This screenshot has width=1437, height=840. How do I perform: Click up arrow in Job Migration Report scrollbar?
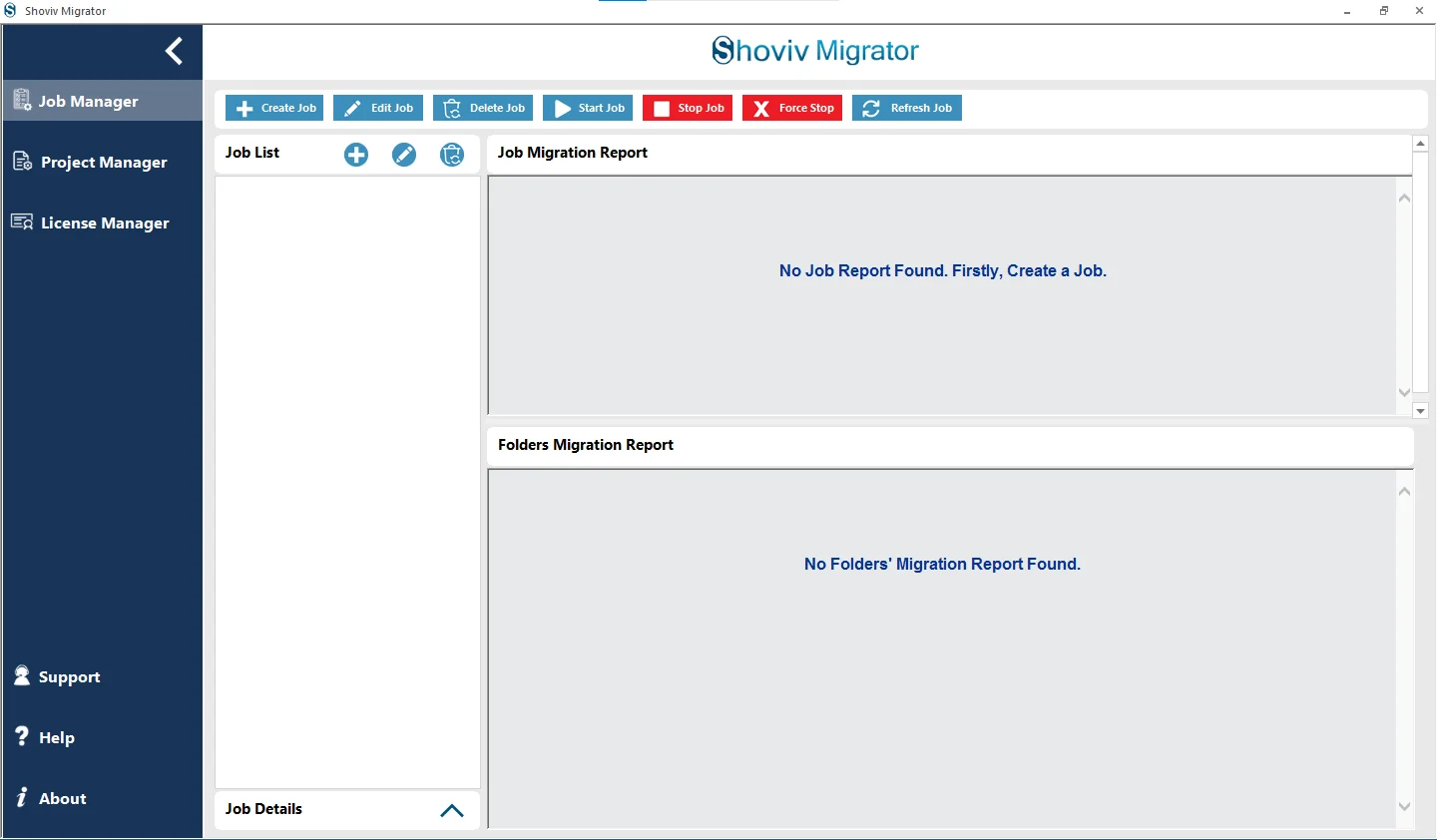(x=1404, y=198)
